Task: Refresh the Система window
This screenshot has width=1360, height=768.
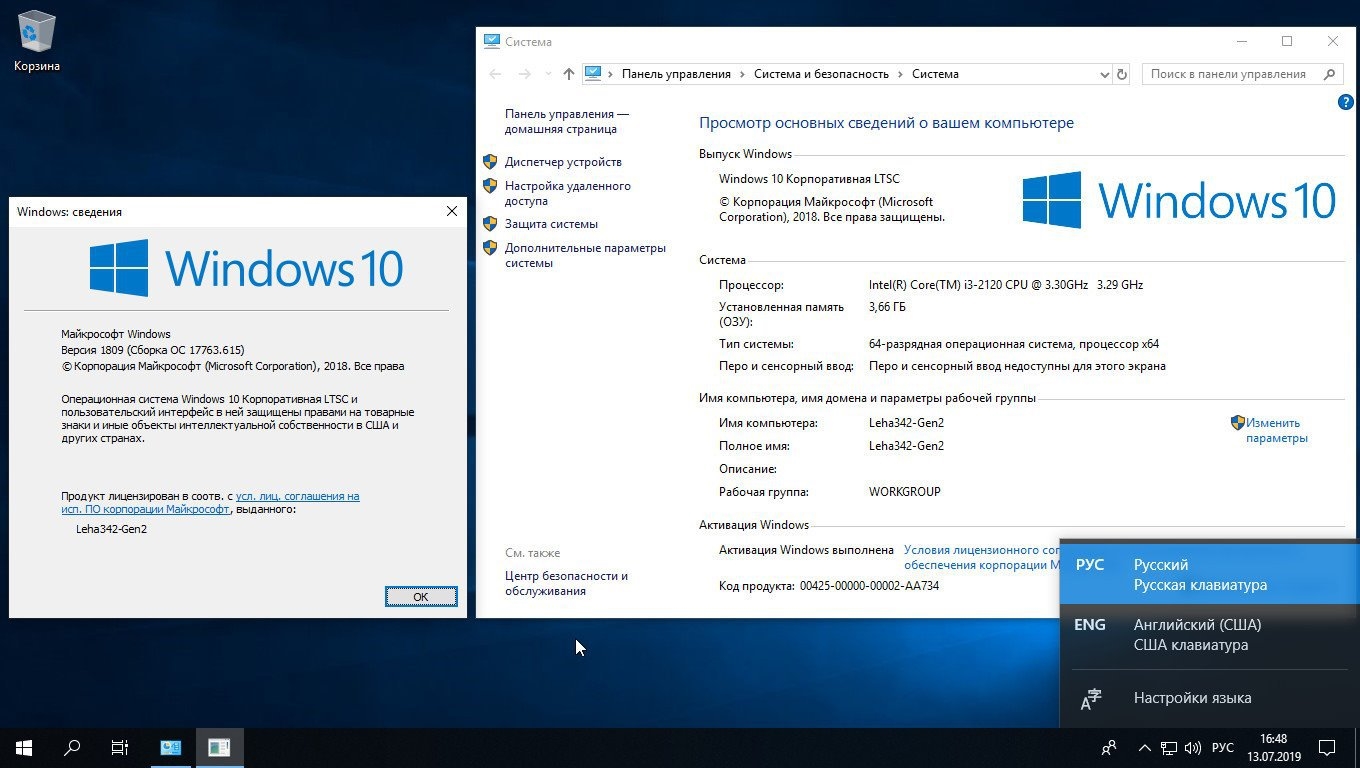Action: (1121, 74)
